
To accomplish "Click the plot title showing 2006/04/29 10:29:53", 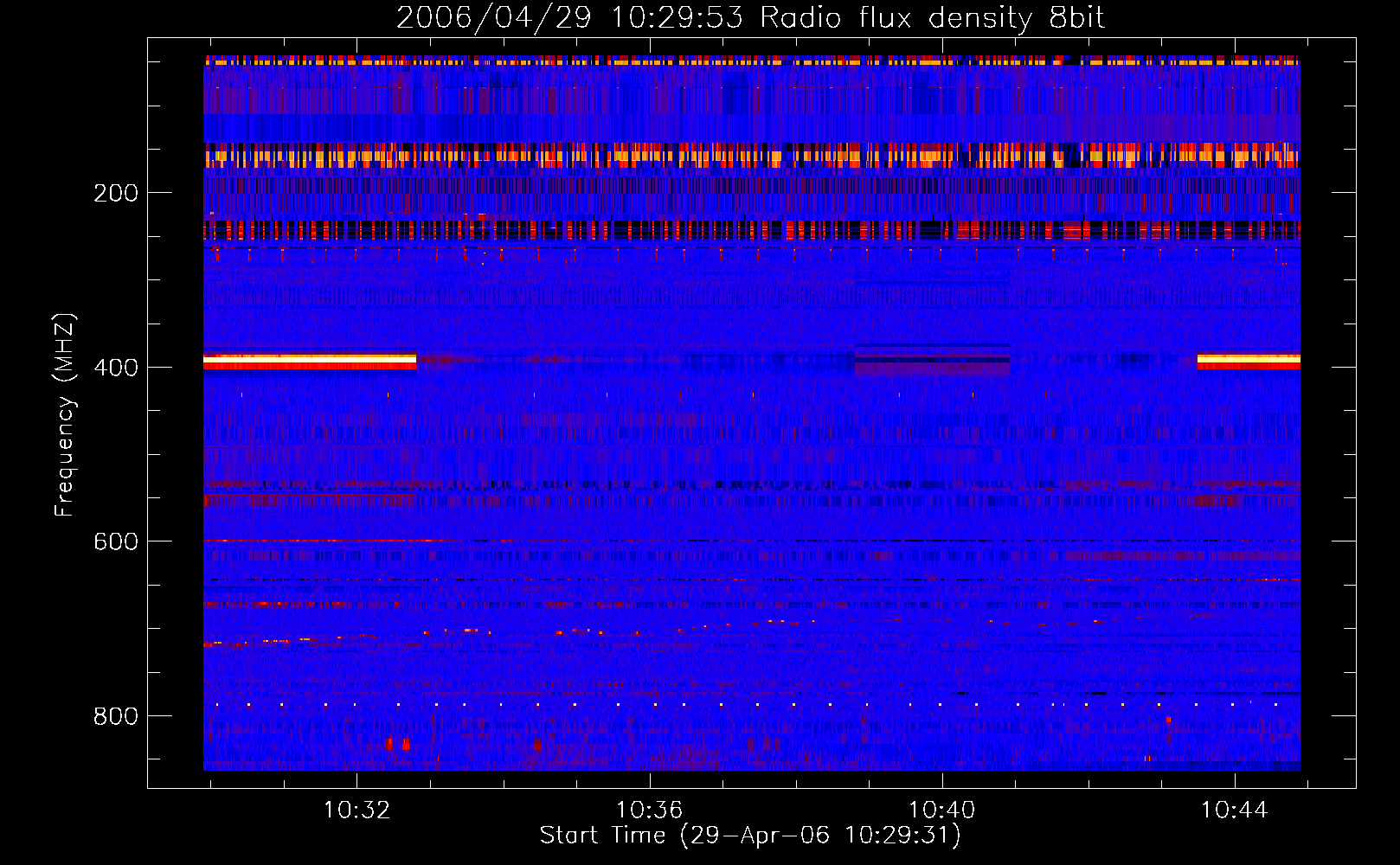I will [x=750, y=17].
